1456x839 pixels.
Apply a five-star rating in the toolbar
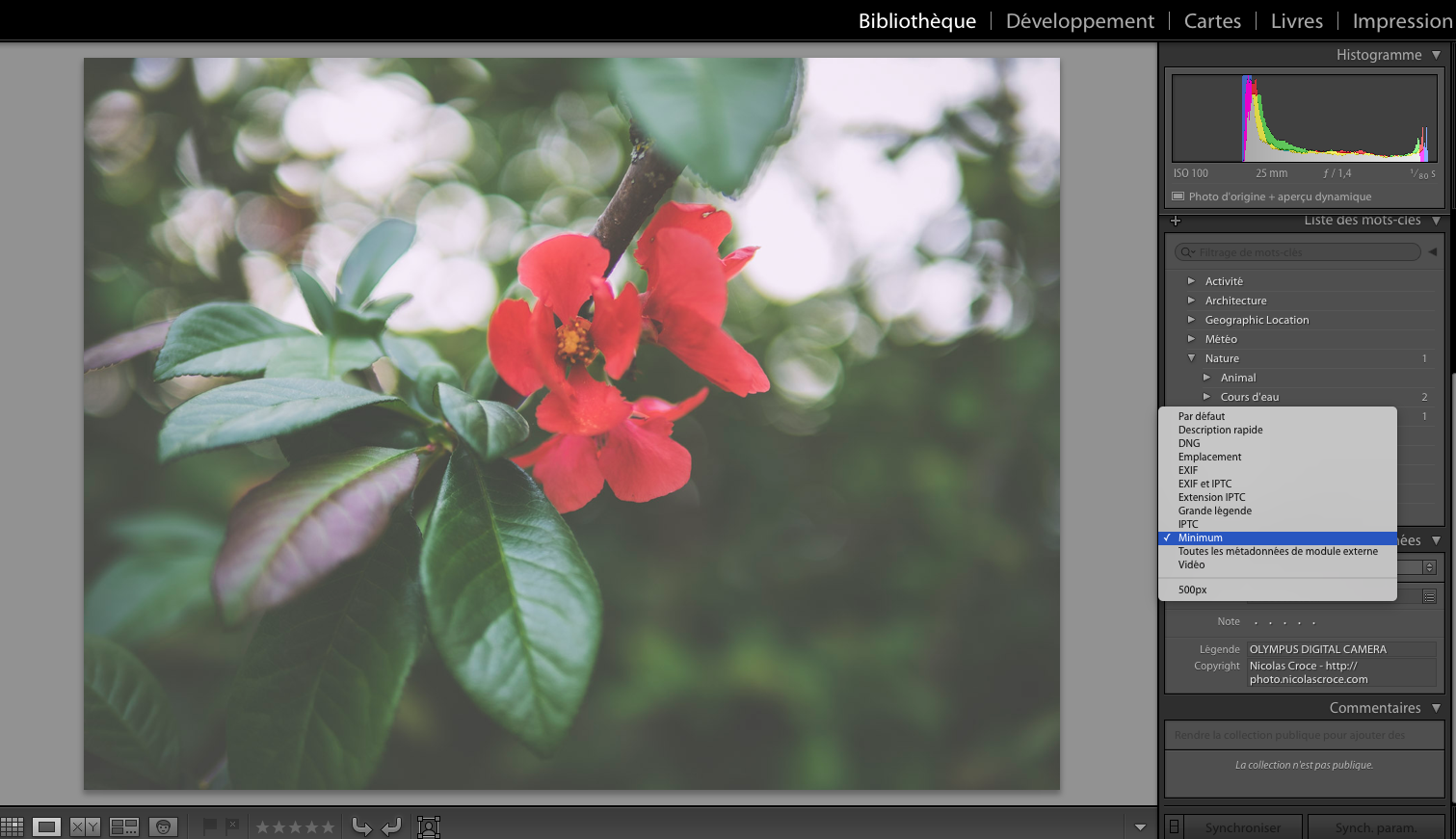329,826
